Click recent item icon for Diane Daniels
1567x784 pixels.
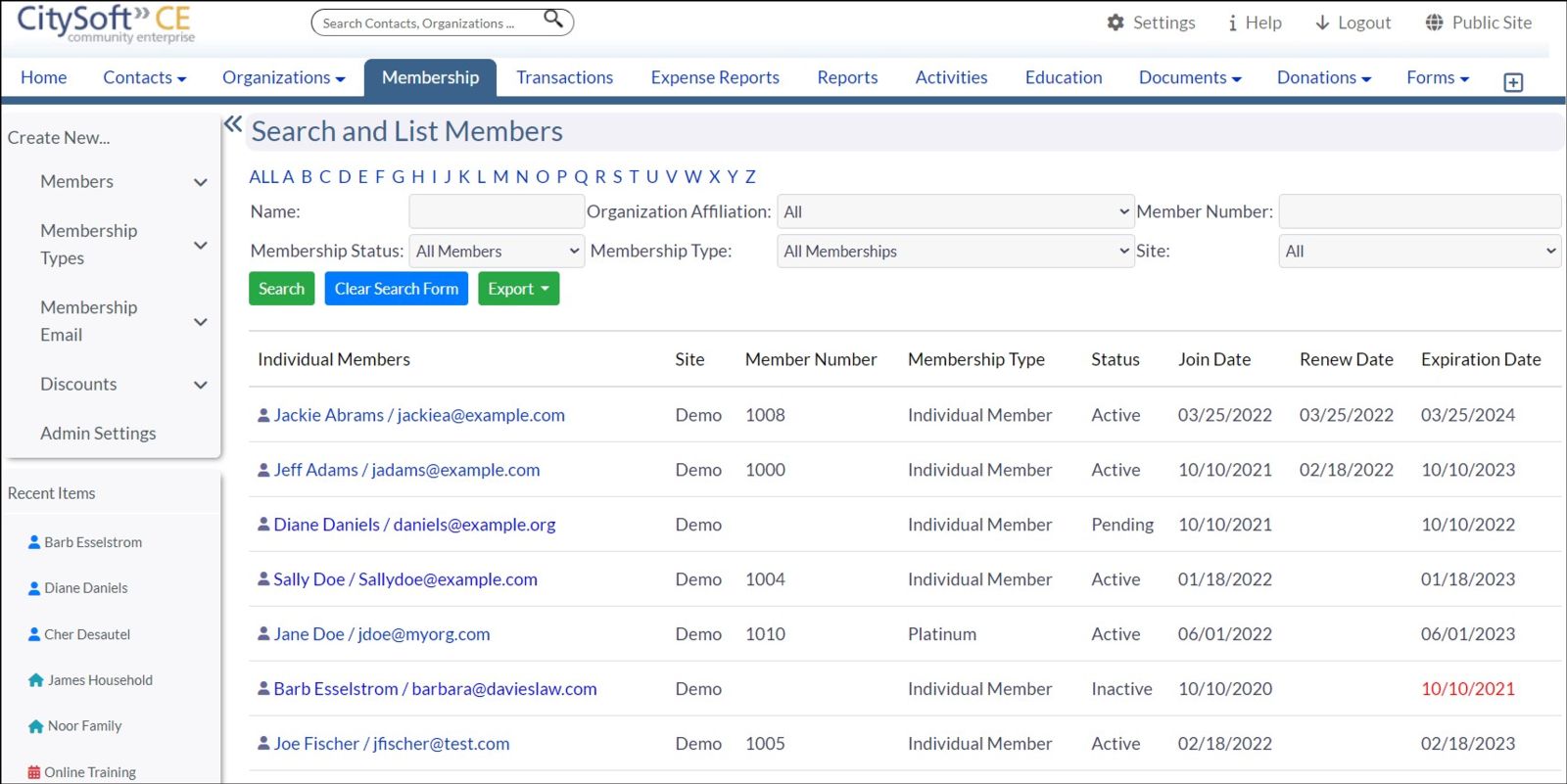click(34, 588)
